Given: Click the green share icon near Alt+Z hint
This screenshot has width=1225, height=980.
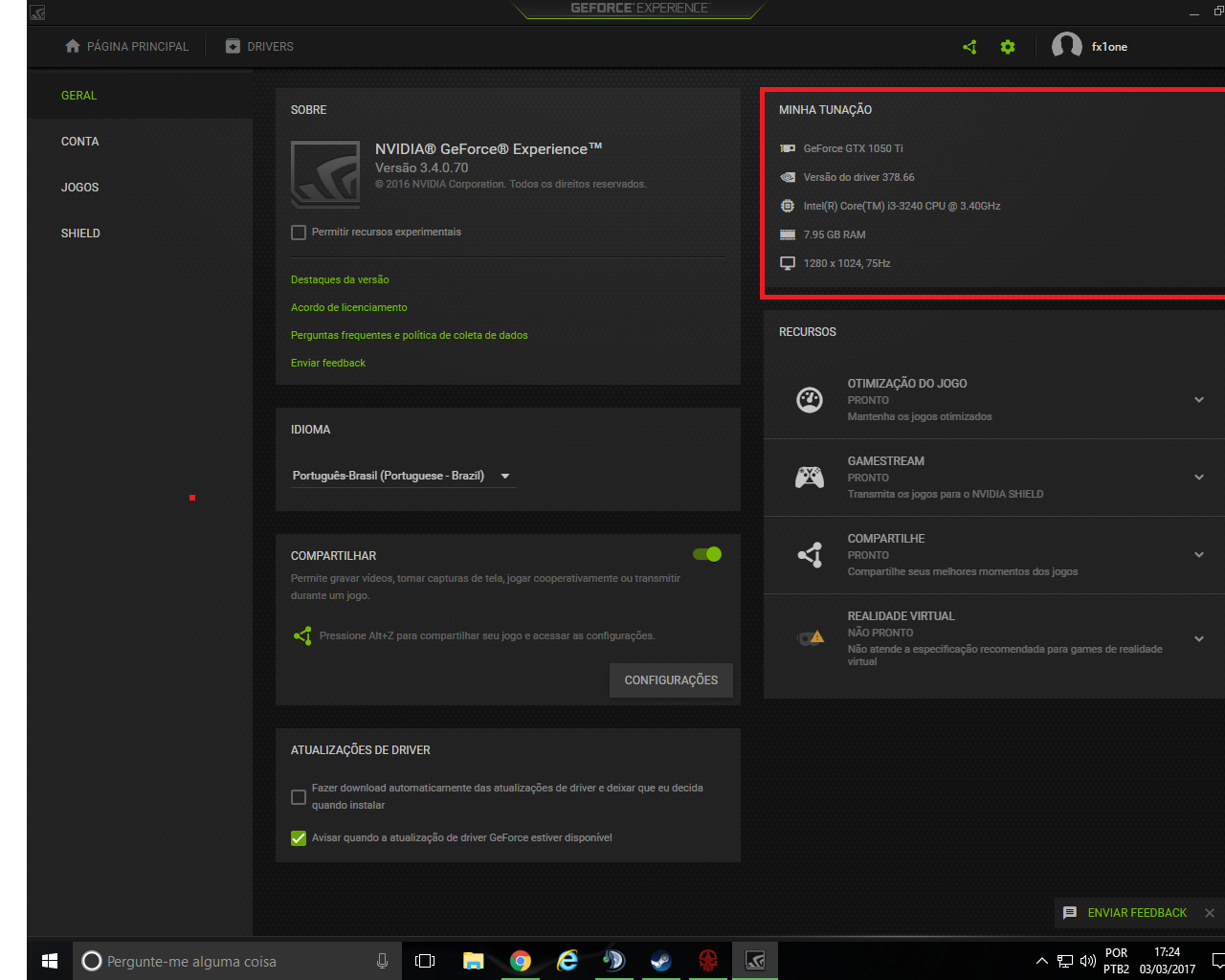Looking at the screenshot, I should point(302,635).
